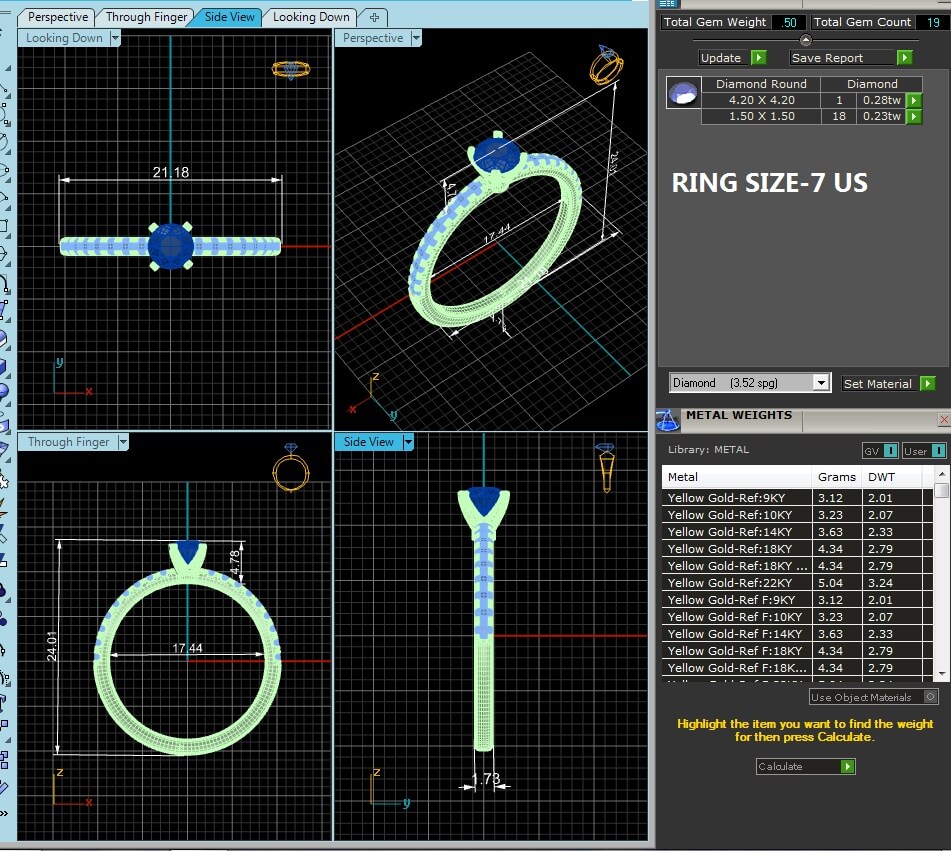This screenshot has height=851, width=951.
Task: Switch to the Looking Down tab
Action: [x=311, y=17]
